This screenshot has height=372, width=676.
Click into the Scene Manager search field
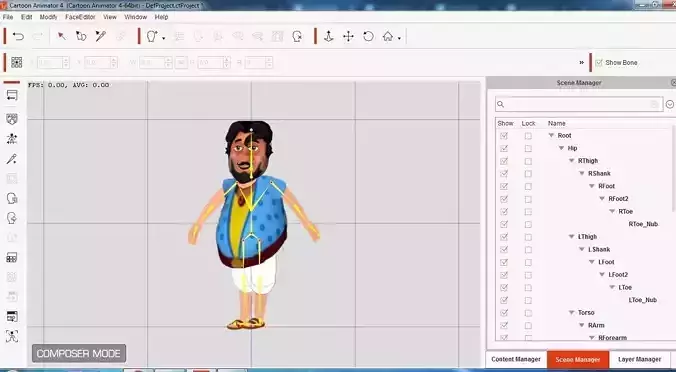tap(579, 104)
